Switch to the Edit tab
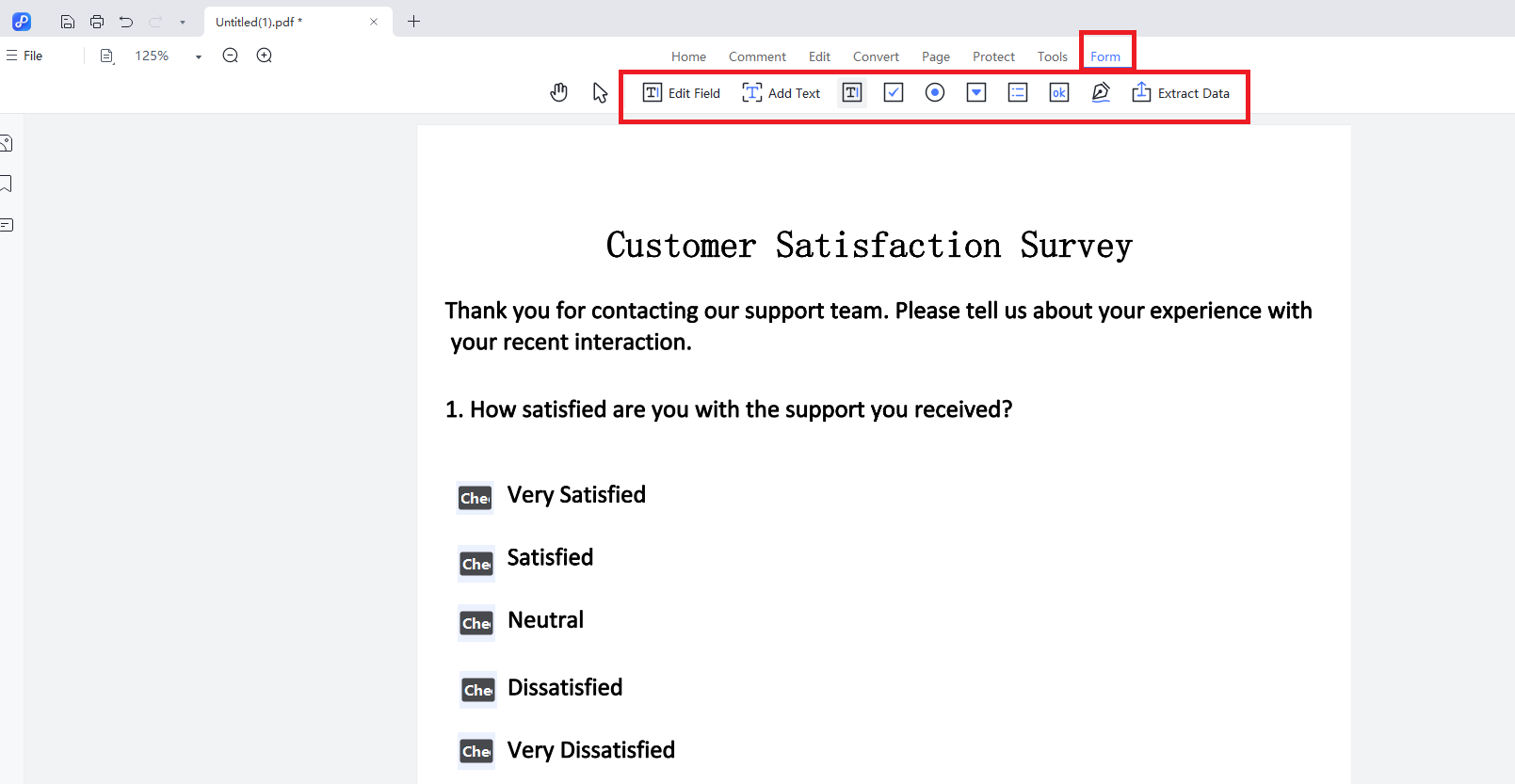Viewport: 1515px width, 784px height. coord(819,56)
